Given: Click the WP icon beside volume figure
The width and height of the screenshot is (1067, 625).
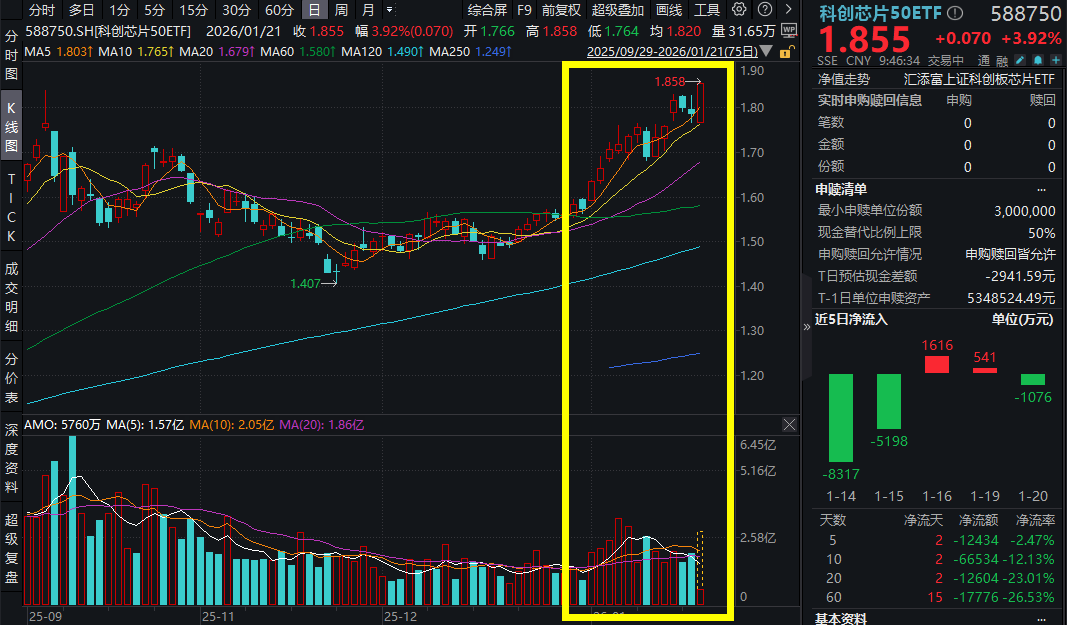Looking at the screenshot, I should tap(790, 31).
